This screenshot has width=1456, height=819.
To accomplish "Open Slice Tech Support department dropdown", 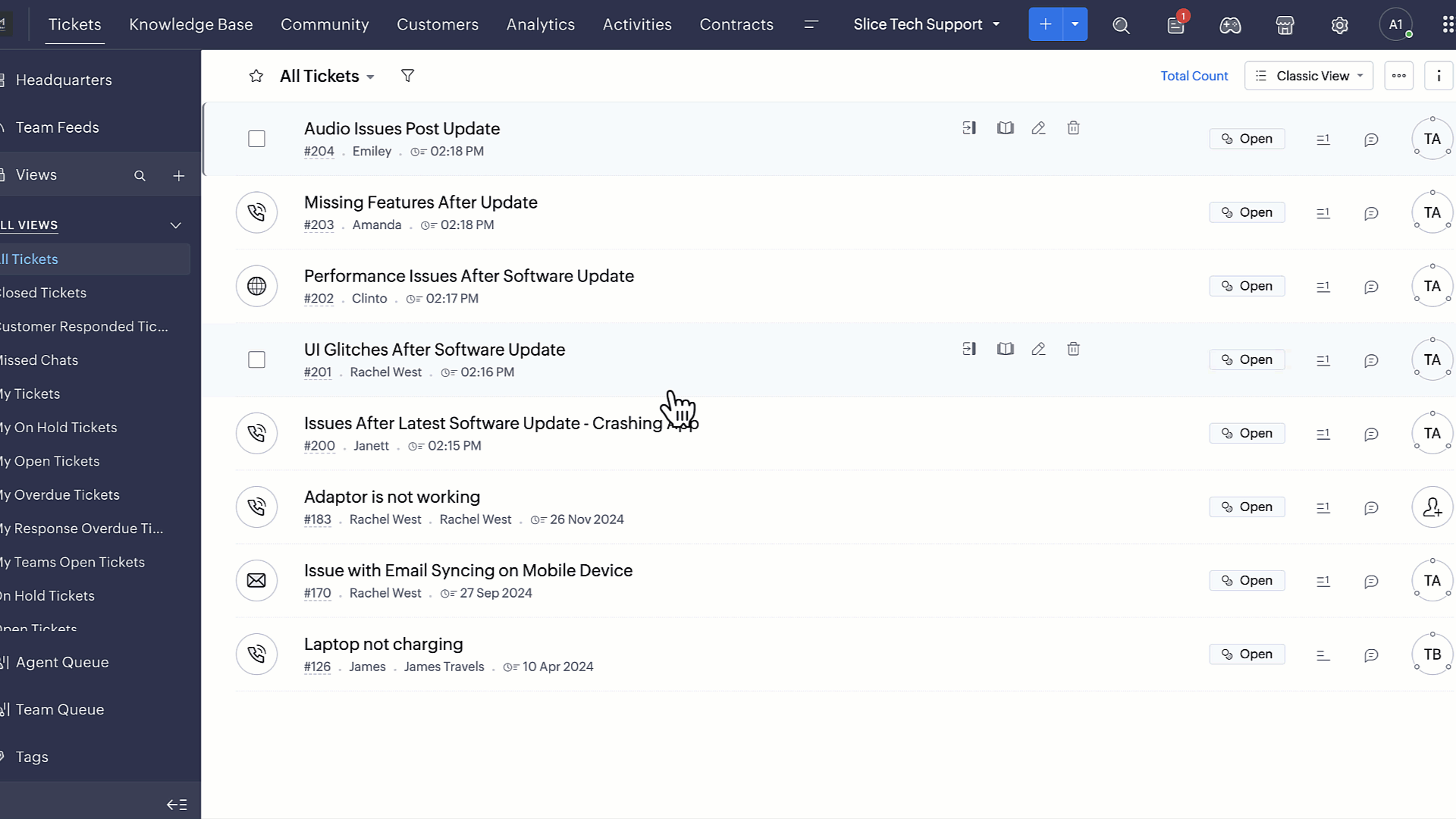I will [x=926, y=24].
